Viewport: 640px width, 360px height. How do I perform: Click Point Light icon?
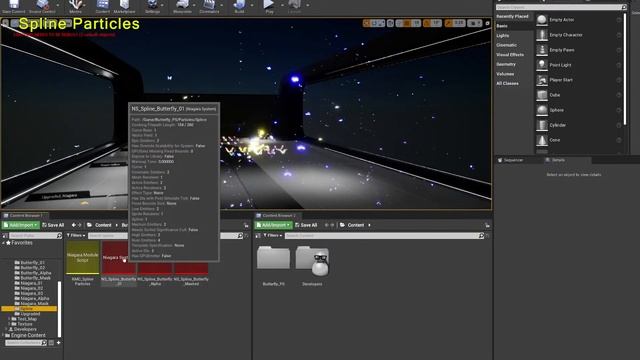(x=542, y=65)
